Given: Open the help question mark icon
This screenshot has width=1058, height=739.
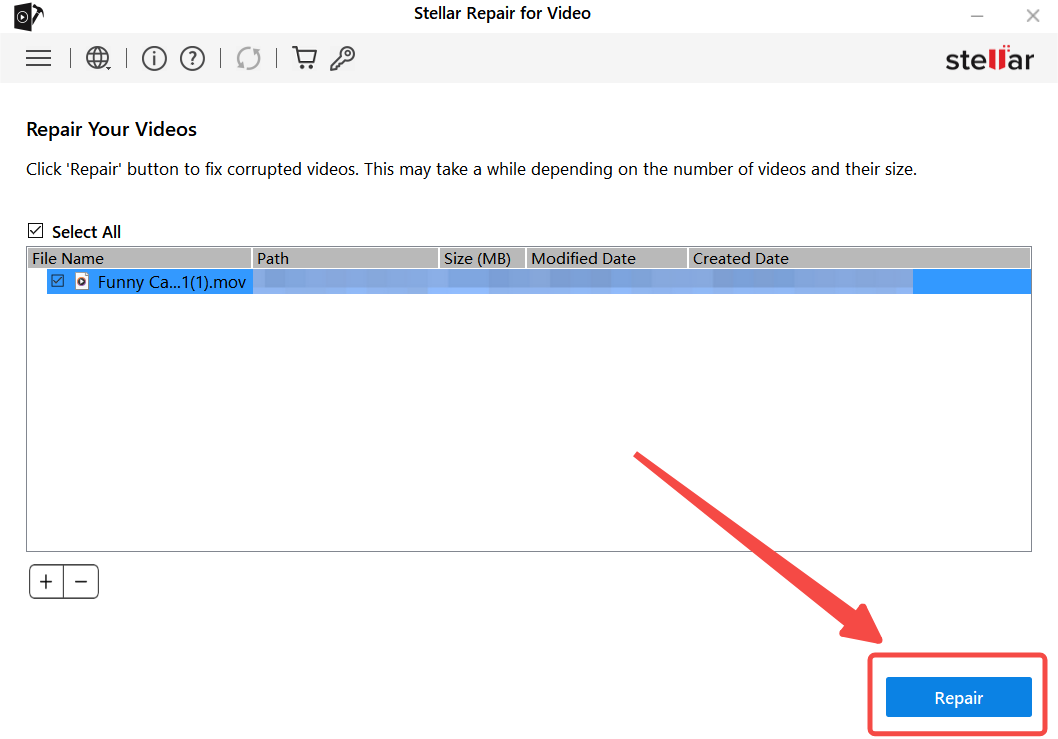Looking at the screenshot, I should [192, 59].
